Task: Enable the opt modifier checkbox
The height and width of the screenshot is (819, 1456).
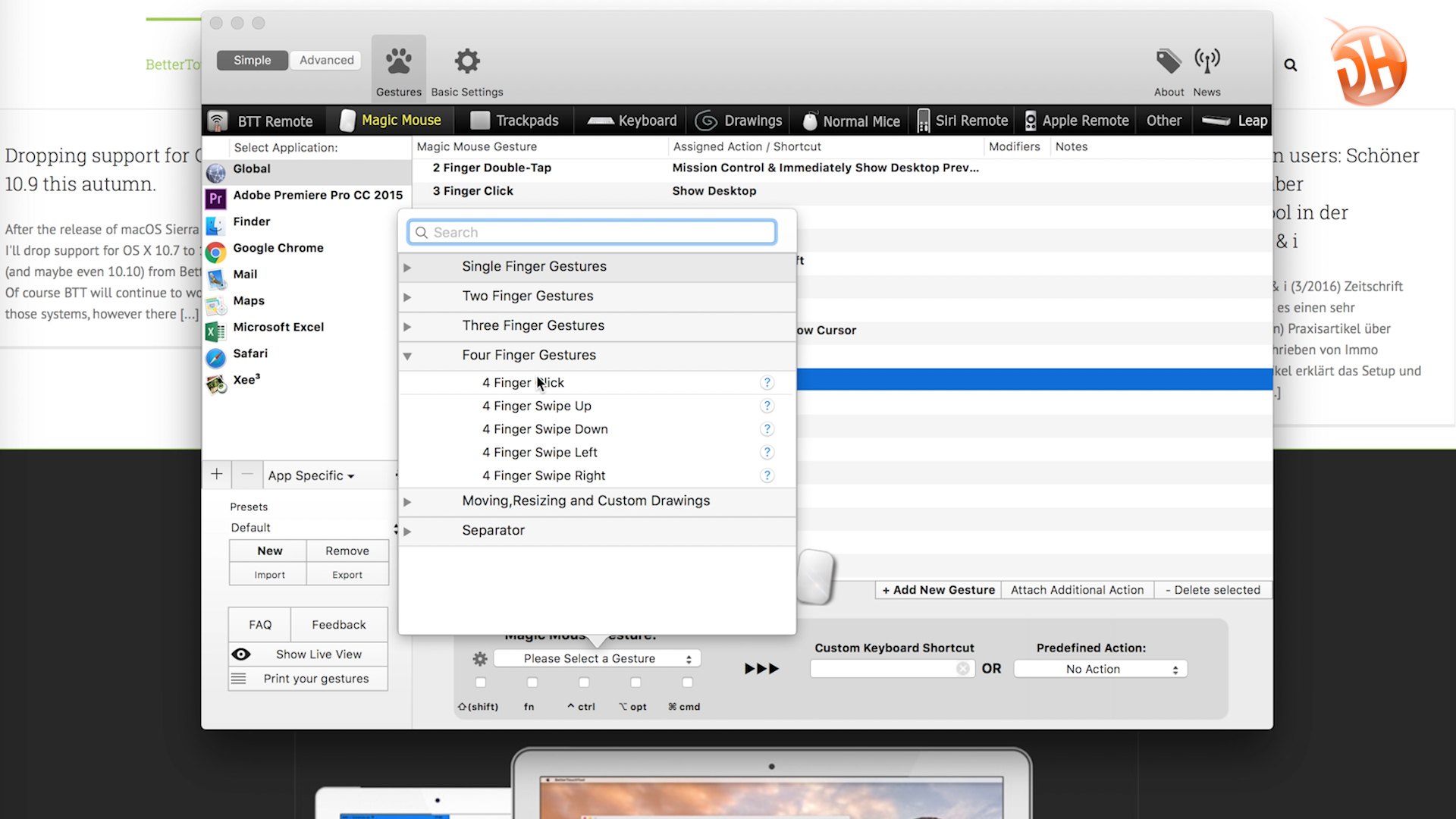Action: click(x=635, y=682)
